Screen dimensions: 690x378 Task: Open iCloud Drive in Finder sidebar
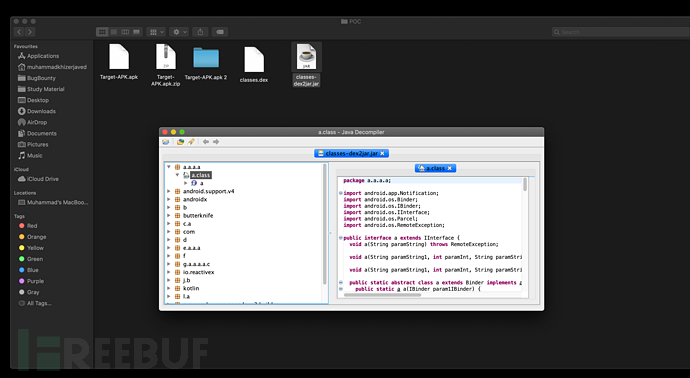[x=38, y=179]
